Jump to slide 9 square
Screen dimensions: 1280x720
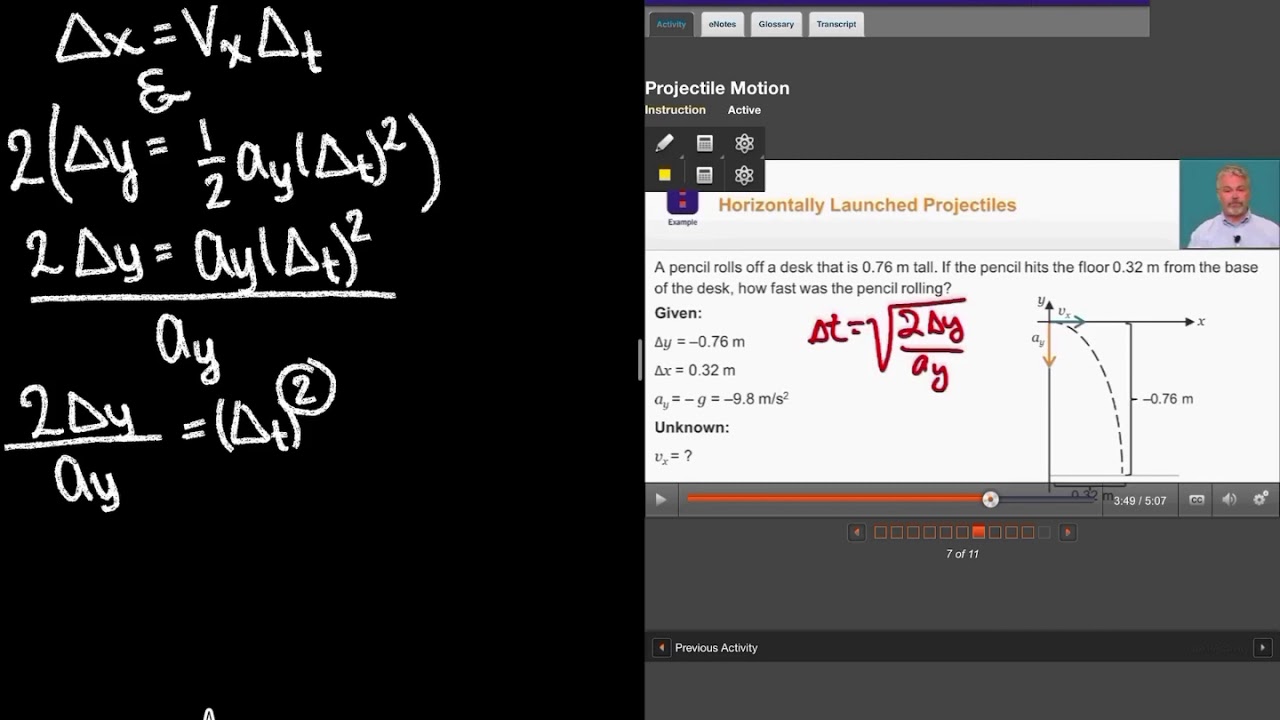coord(1011,533)
